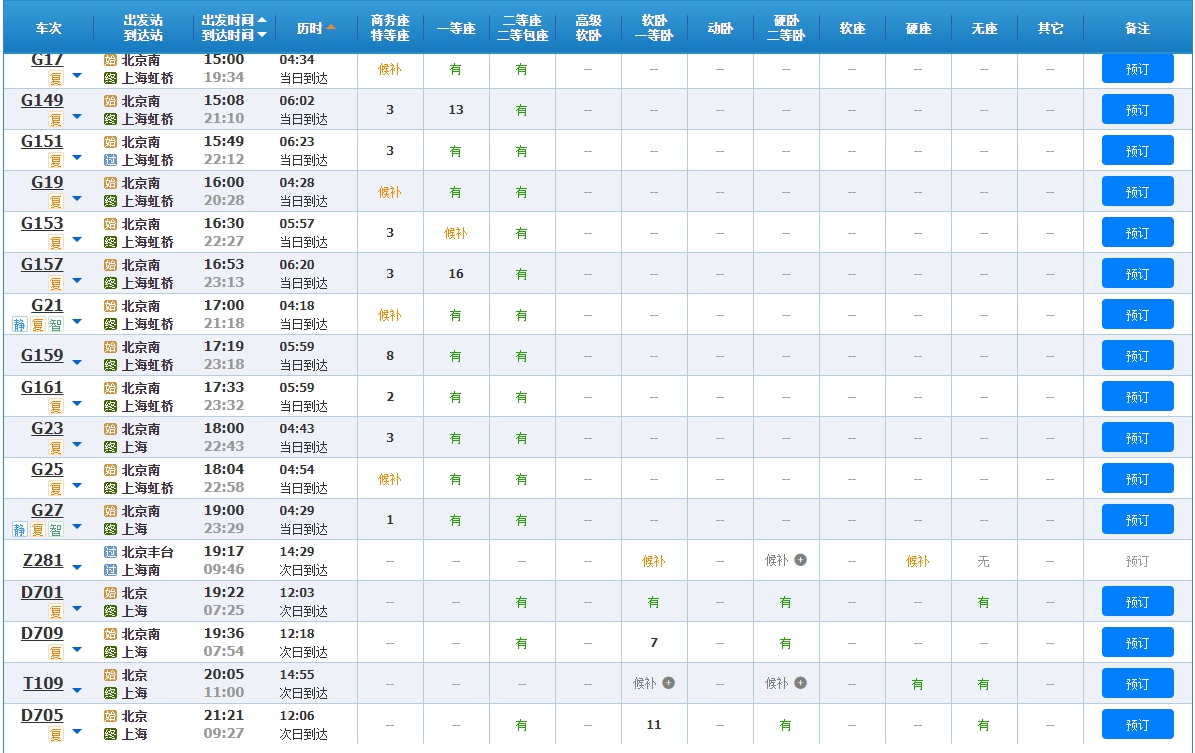Click the 预订 button for train G19
1195x753 pixels.
tap(1137, 192)
